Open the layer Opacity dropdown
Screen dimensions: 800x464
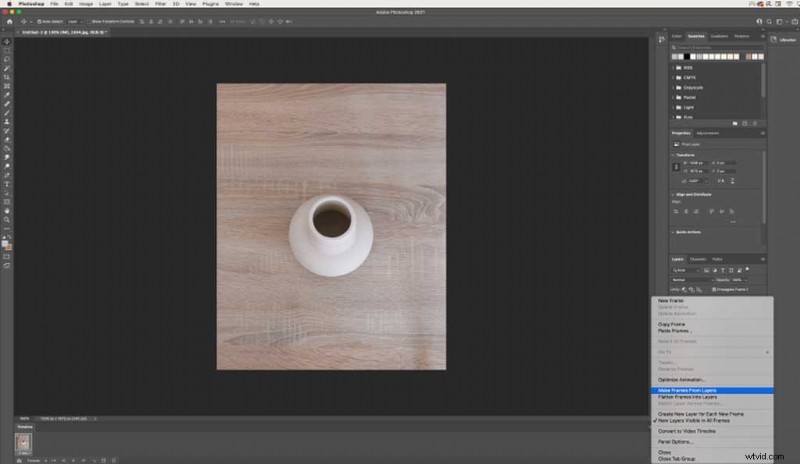(745, 280)
